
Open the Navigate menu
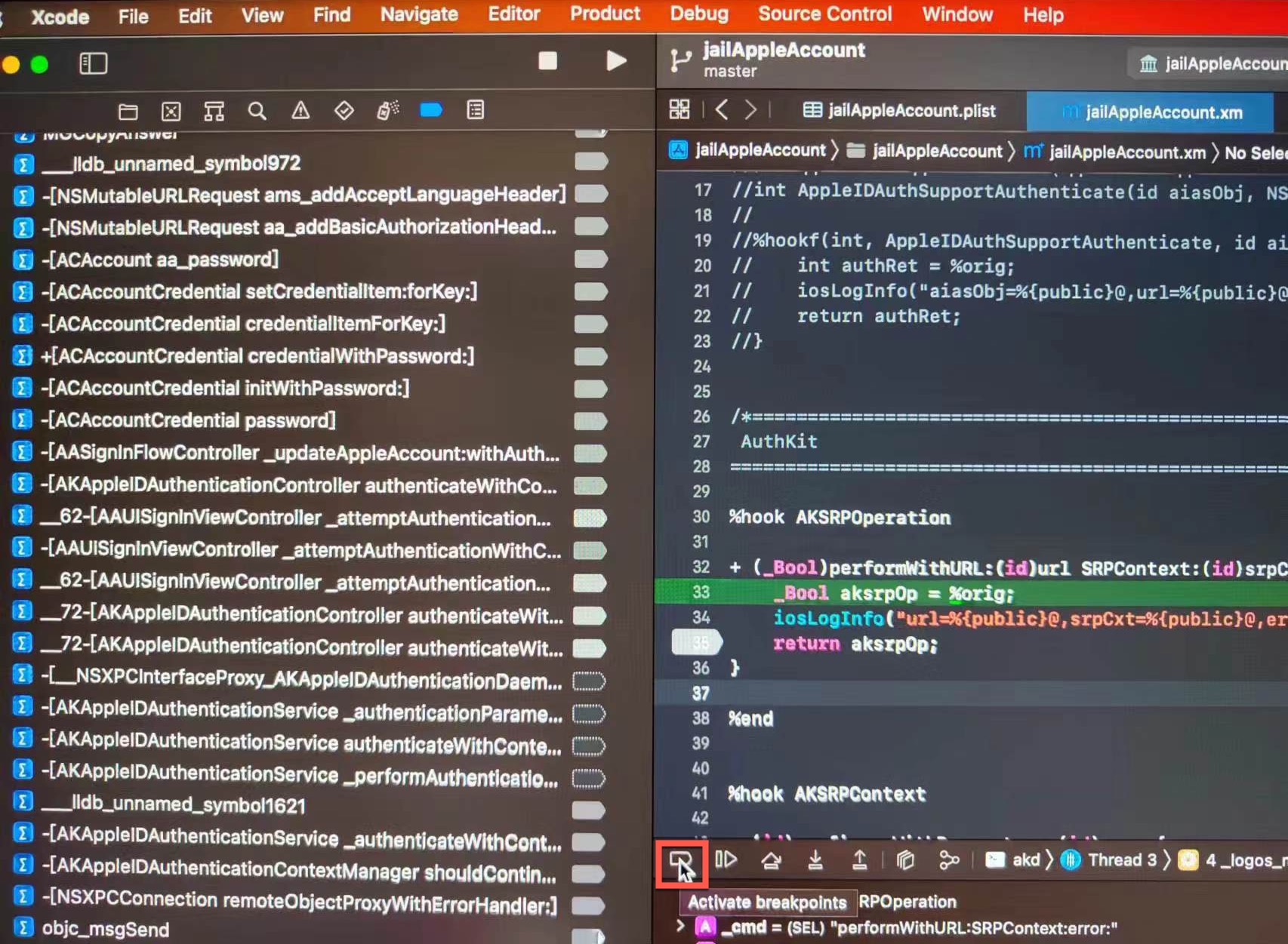[x=419, y=14]
